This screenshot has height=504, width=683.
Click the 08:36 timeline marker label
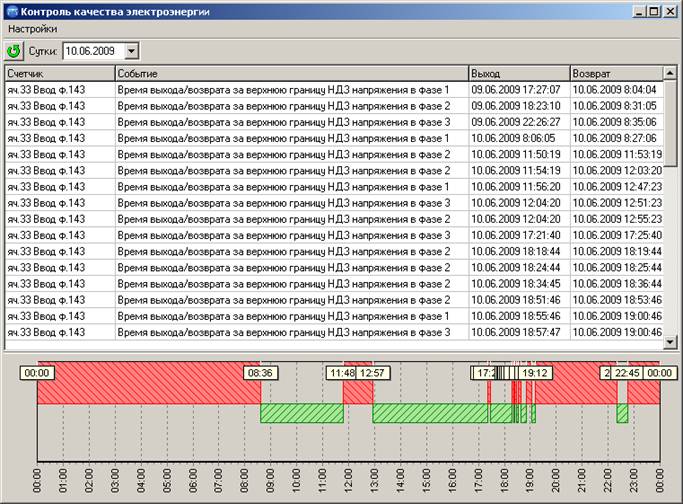click(260, 373)
